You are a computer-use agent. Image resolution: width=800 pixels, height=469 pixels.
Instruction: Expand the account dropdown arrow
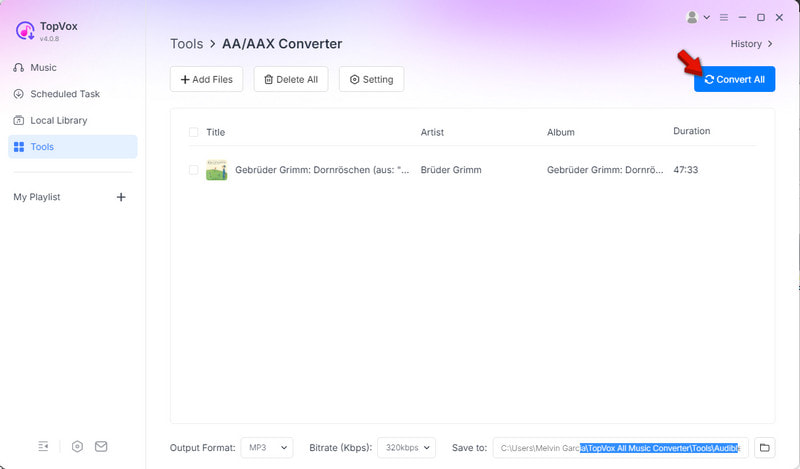[x=707, y=17]
